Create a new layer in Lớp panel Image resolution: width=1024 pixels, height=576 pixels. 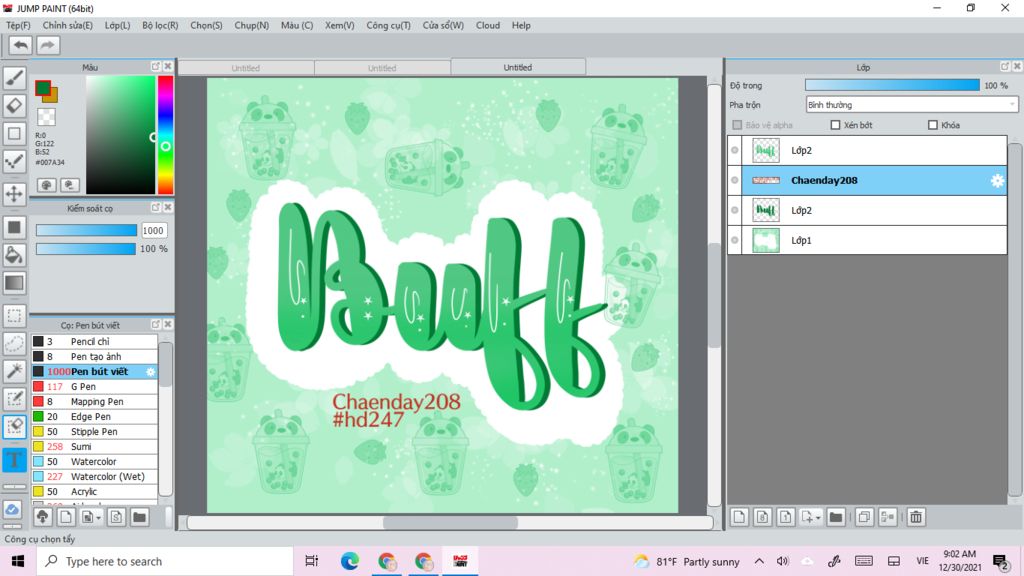point(739,517)
